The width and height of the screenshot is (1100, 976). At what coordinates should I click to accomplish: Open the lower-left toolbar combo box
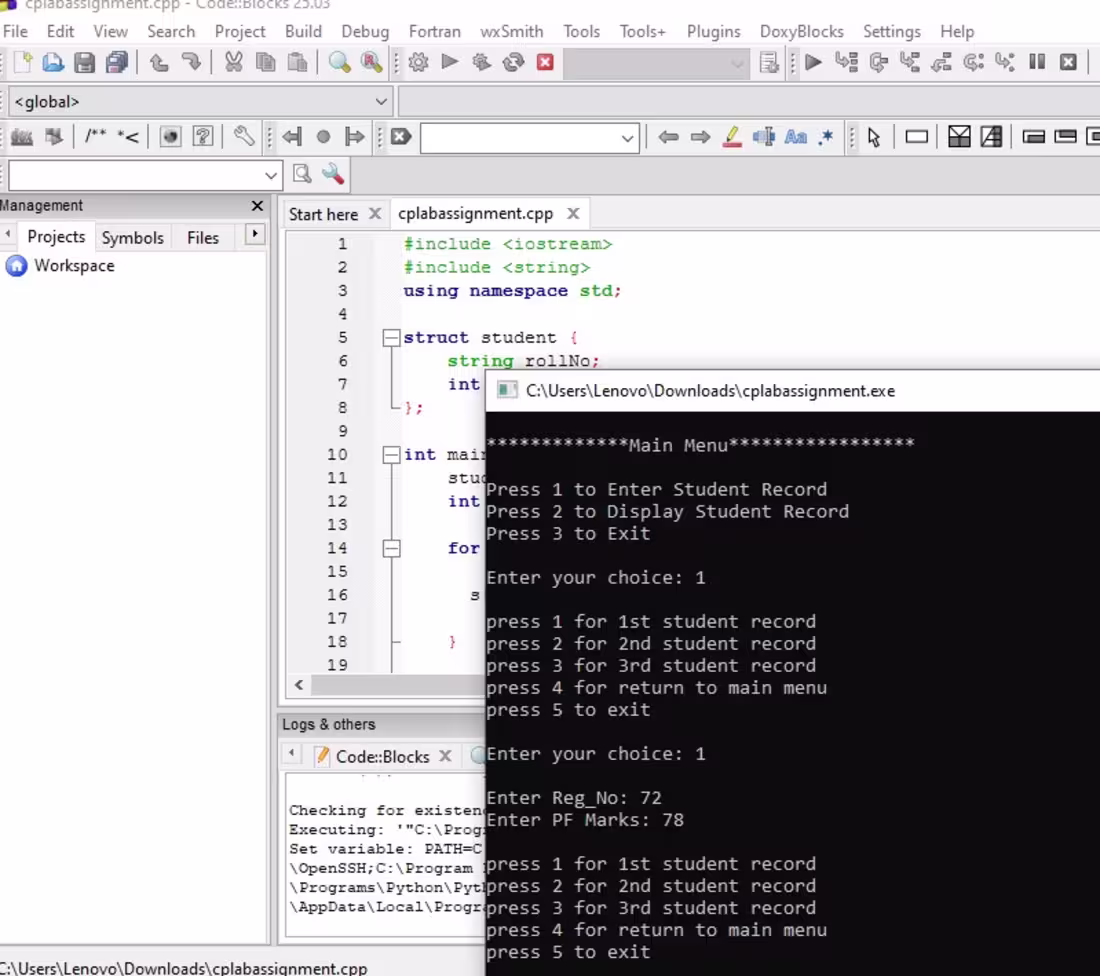pyautogui.click(x=145, y=175)
